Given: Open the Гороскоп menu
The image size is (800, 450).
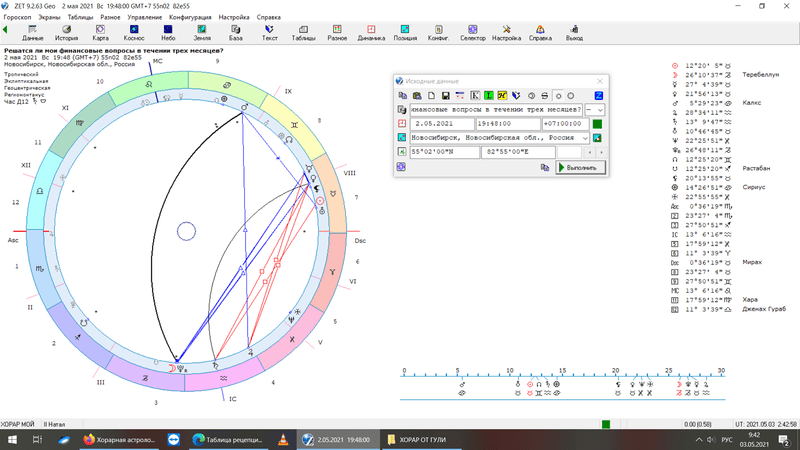Looking at the screenshot, I should [x=19, y=18].
